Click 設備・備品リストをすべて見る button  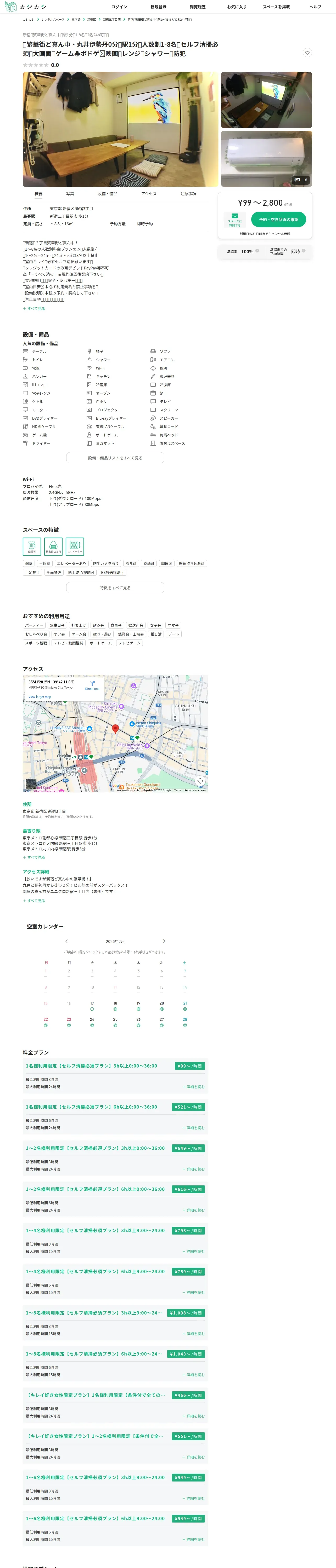point(115,458)
